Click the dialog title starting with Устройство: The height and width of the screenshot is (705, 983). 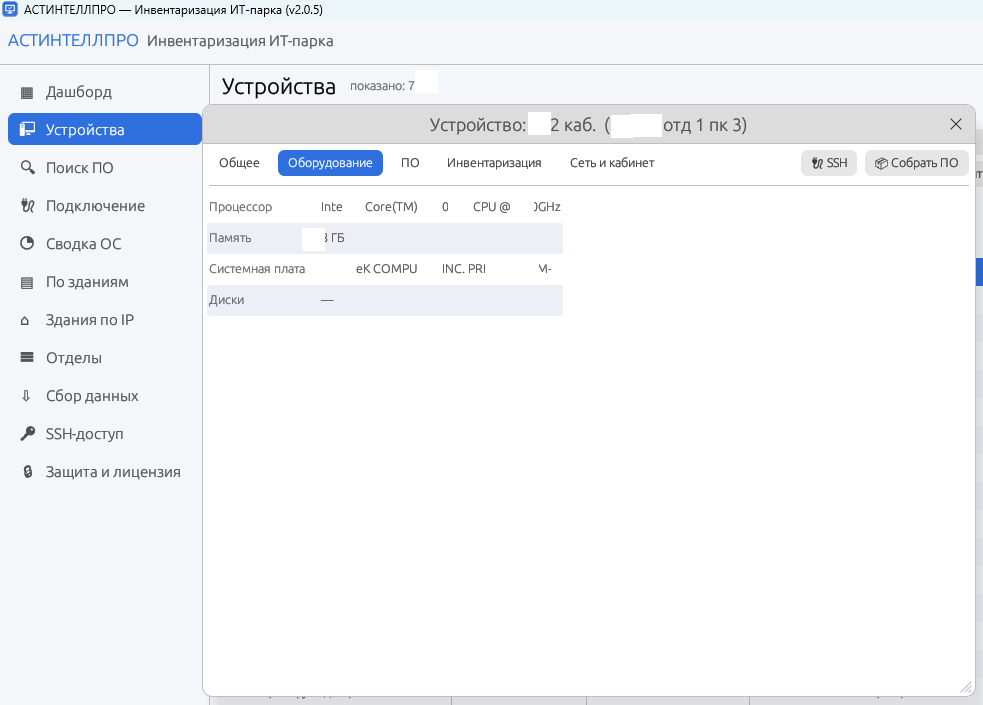588,125
